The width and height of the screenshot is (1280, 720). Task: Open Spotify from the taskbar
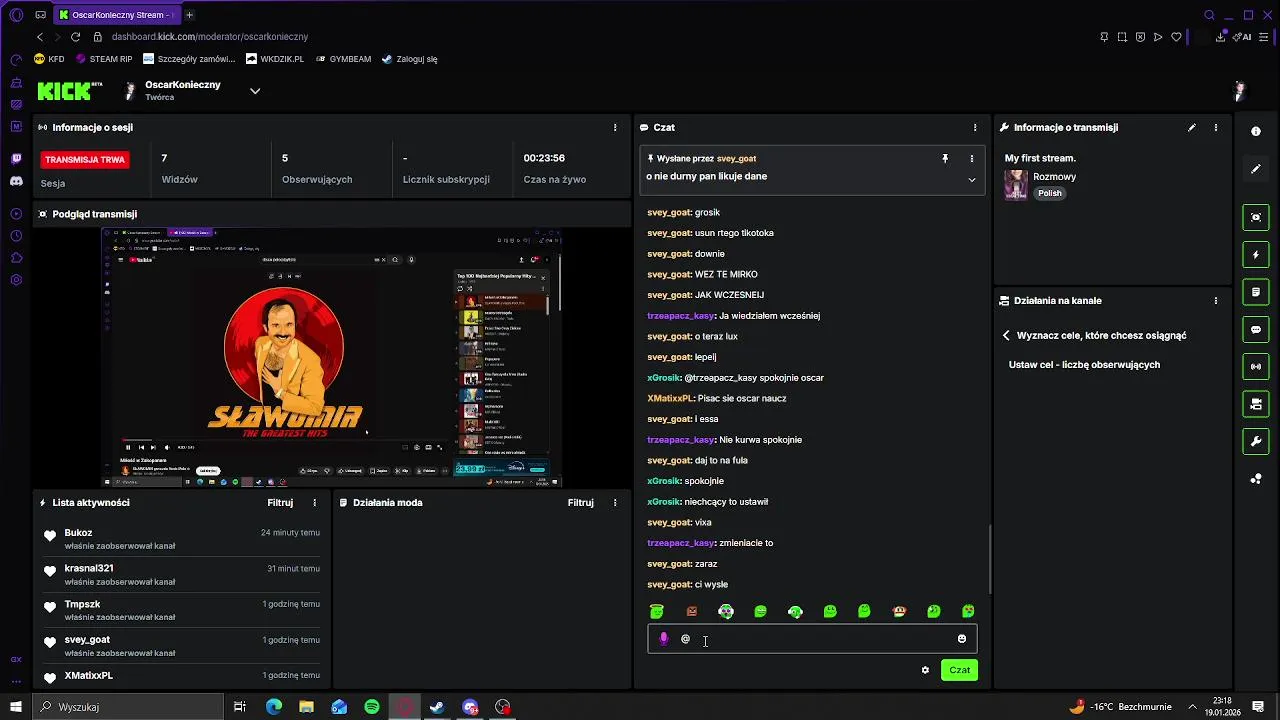(372, 707)
